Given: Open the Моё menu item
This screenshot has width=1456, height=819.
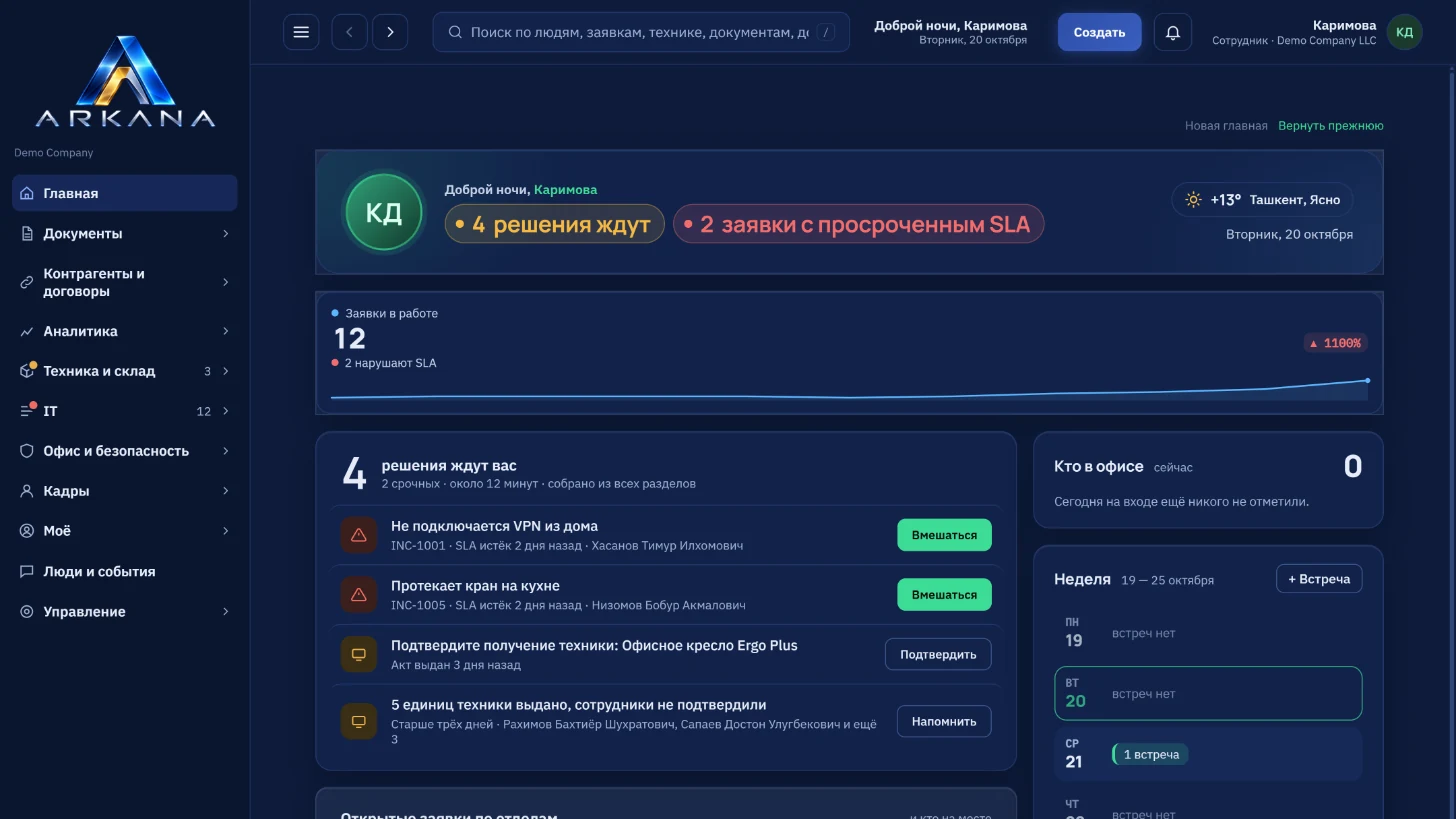Looking at the screenshot, I should (125, 531).
